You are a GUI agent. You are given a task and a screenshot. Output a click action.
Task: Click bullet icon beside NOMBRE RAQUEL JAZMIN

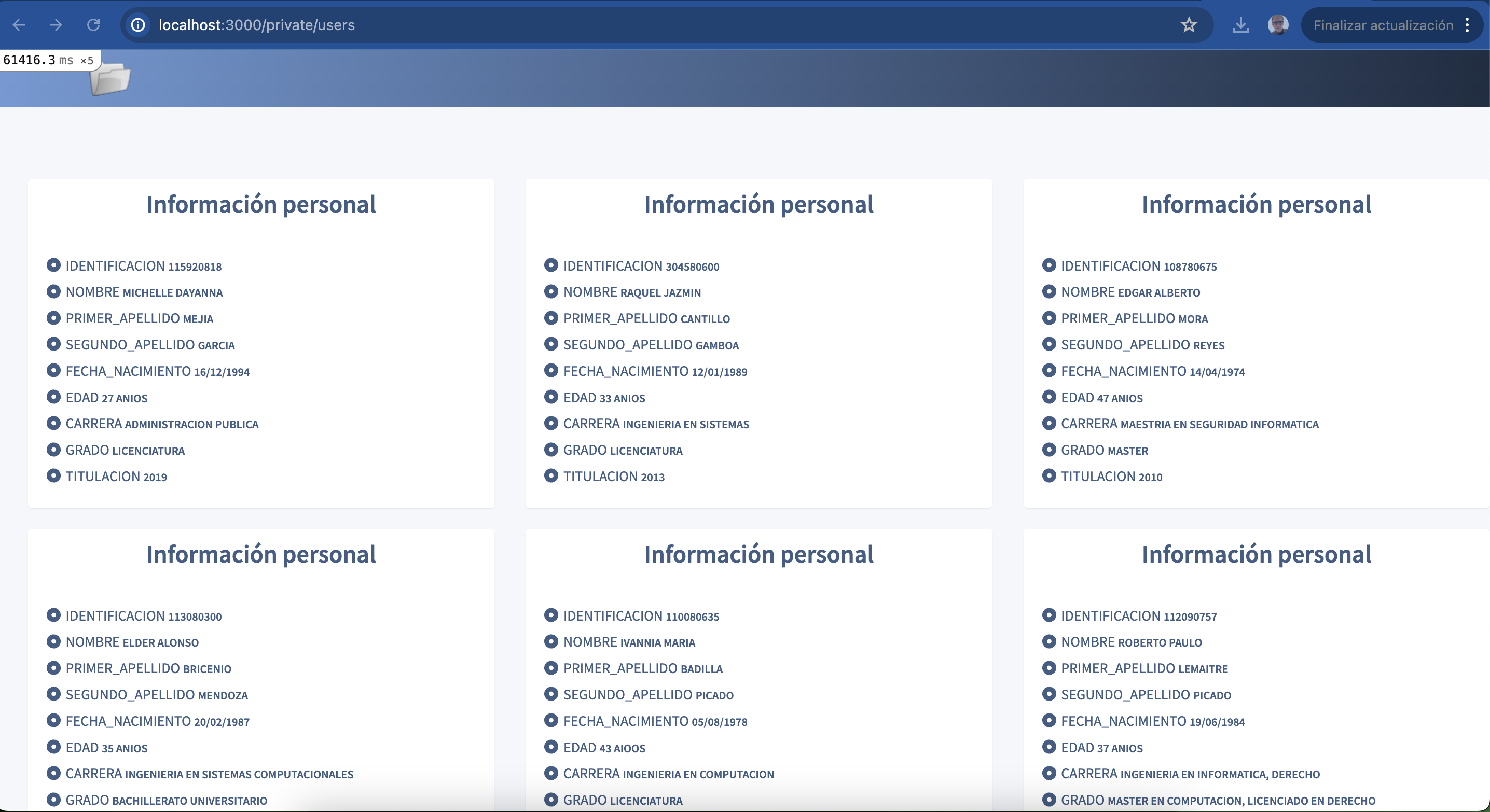[550, 291]
